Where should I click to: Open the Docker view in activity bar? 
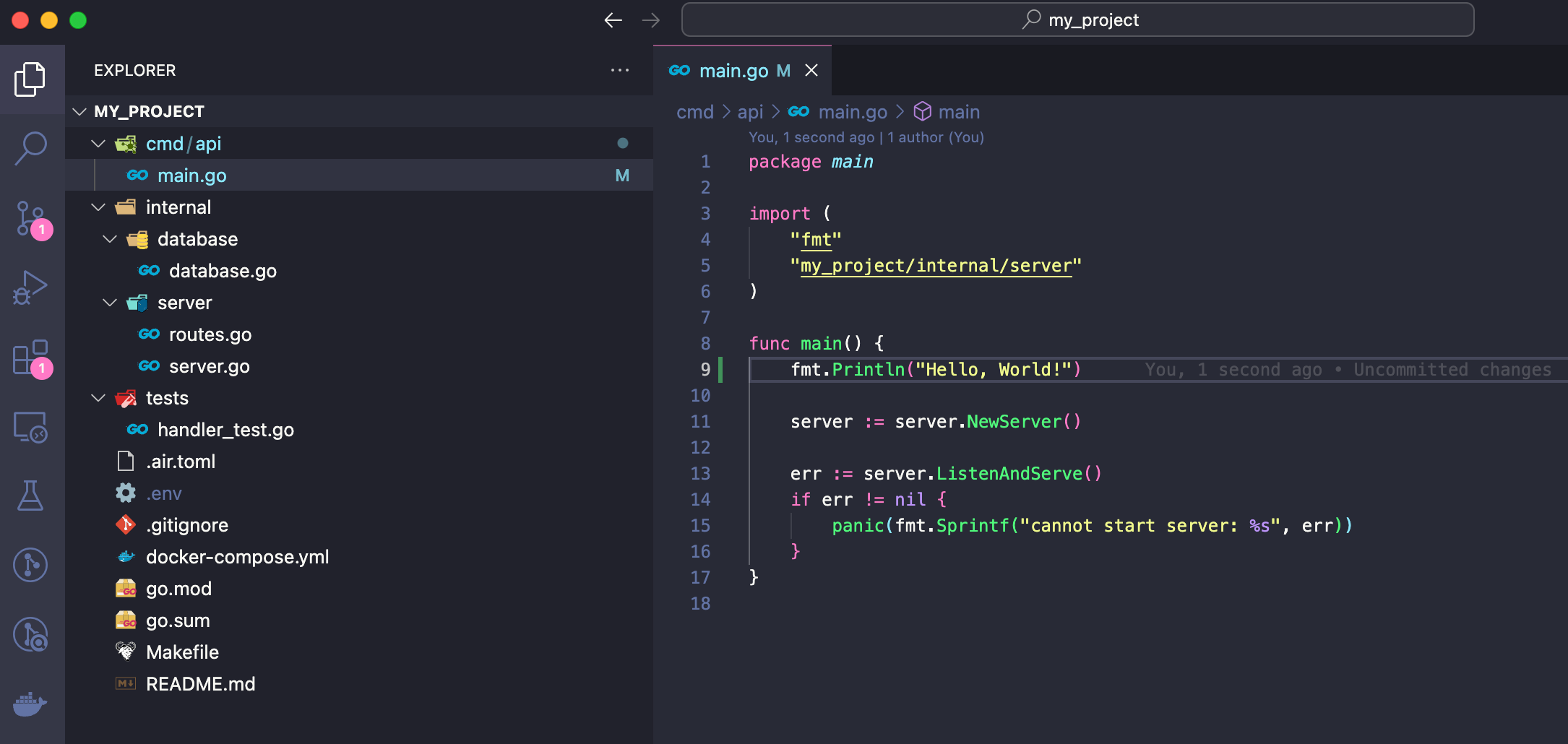(30, 703)
